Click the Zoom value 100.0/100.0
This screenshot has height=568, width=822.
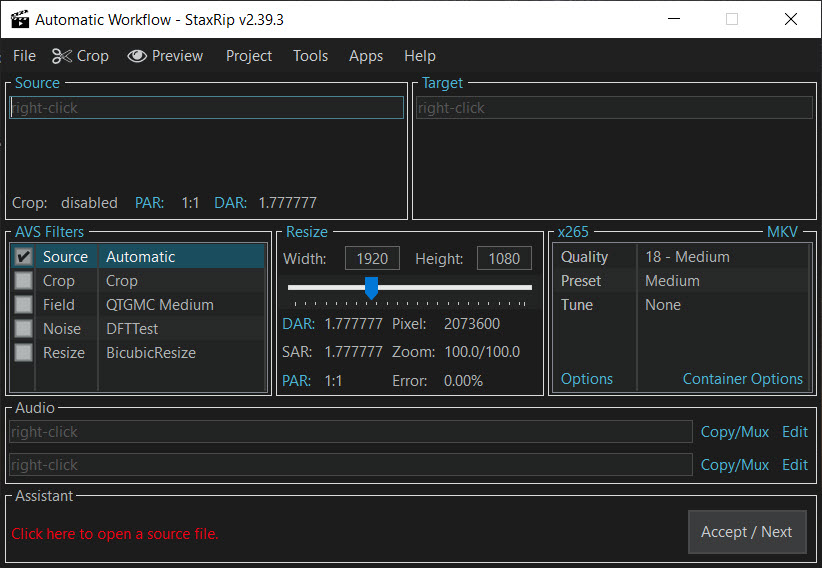(x=482, y=351)
